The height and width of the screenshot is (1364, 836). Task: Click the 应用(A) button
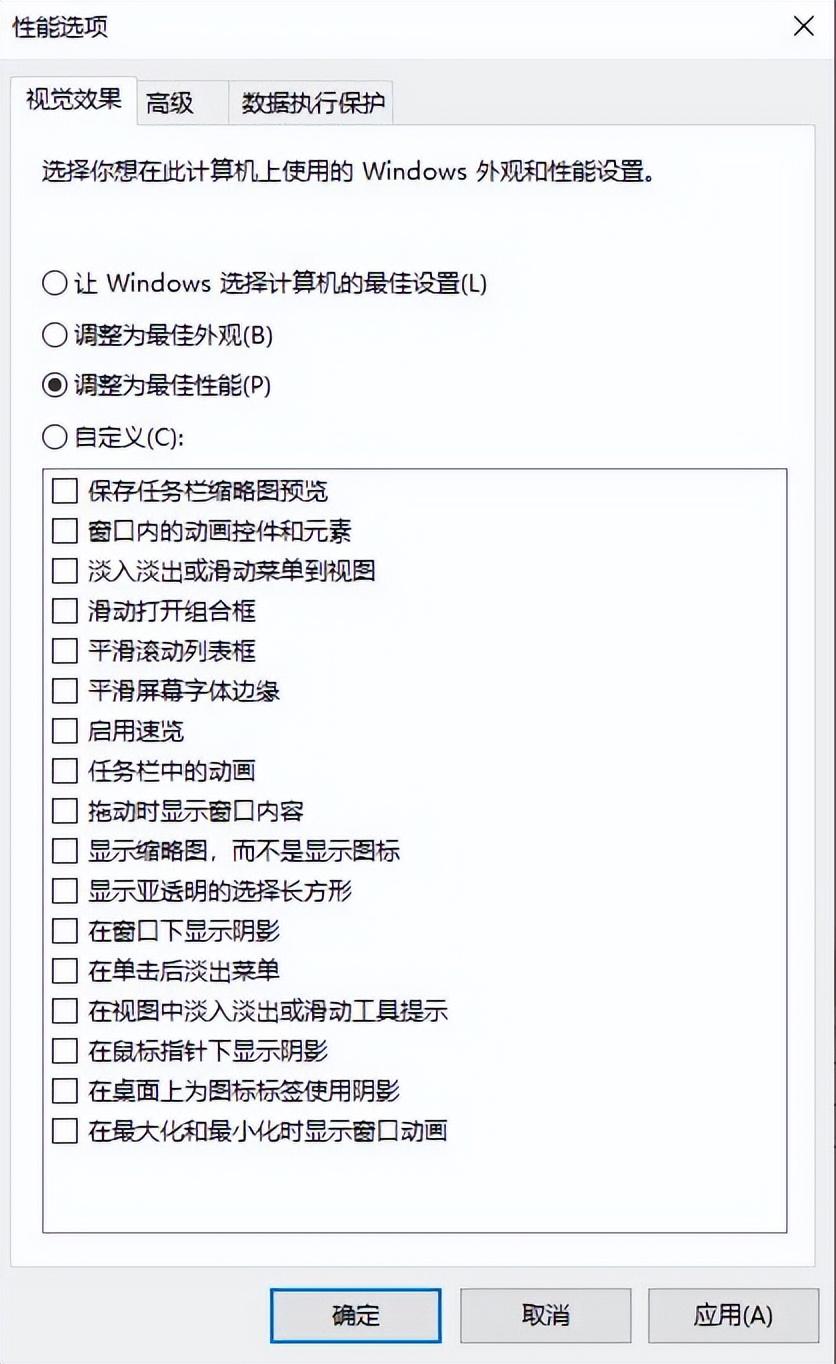tap(733, 1315)
